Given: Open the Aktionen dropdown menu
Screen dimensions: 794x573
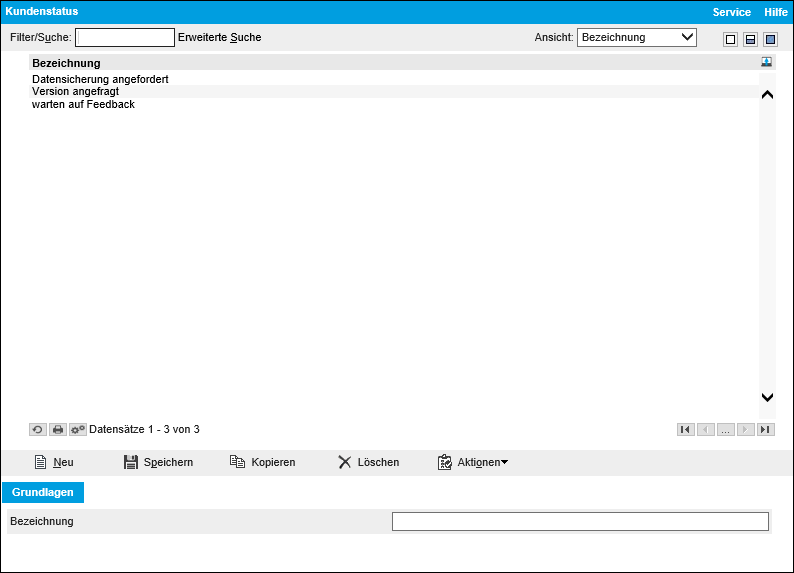Looking at the screenshot, I should tap(473, 462).
